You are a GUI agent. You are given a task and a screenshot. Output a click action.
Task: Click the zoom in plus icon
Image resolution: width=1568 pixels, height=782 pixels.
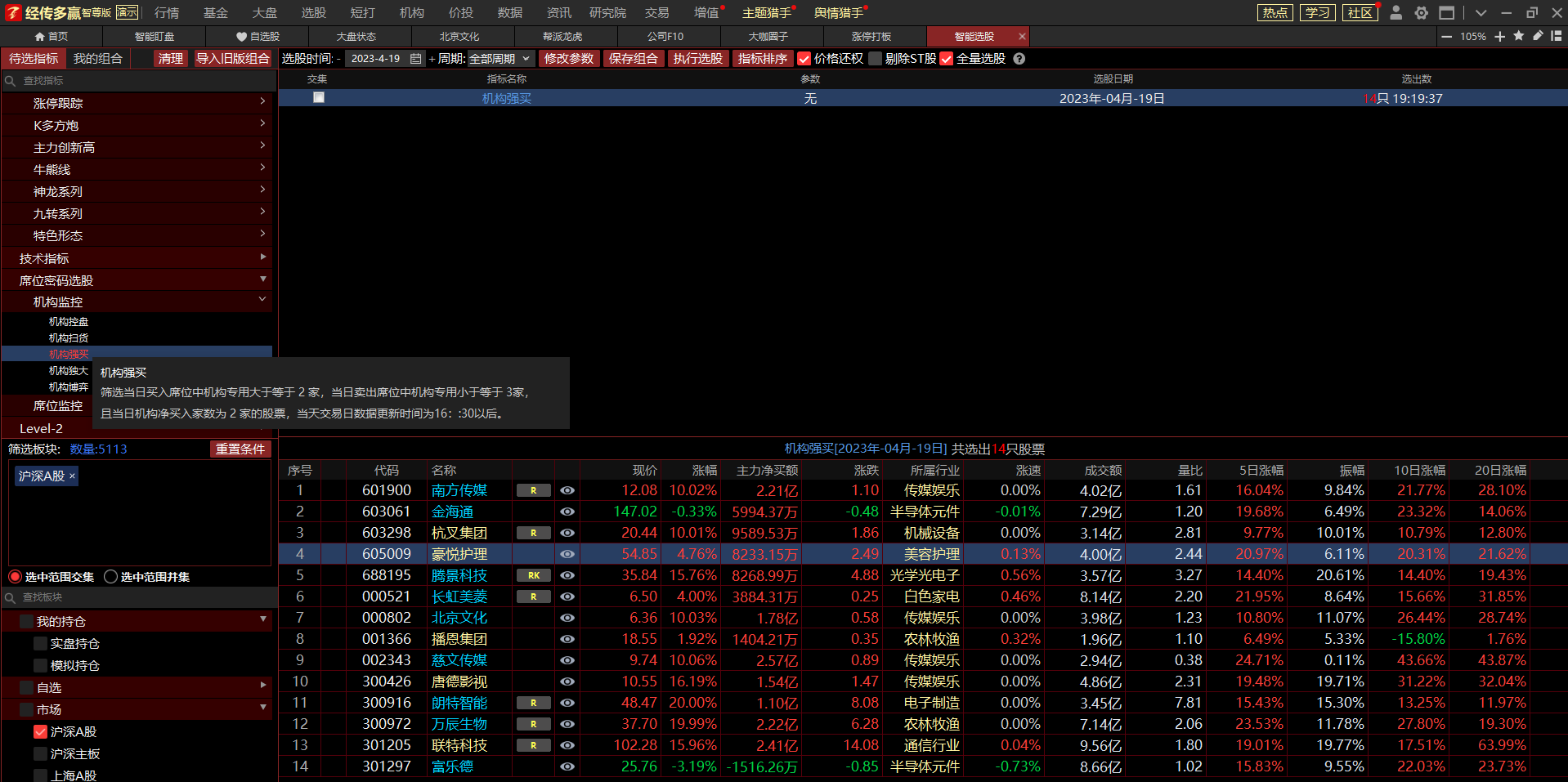click(1499, 37)
